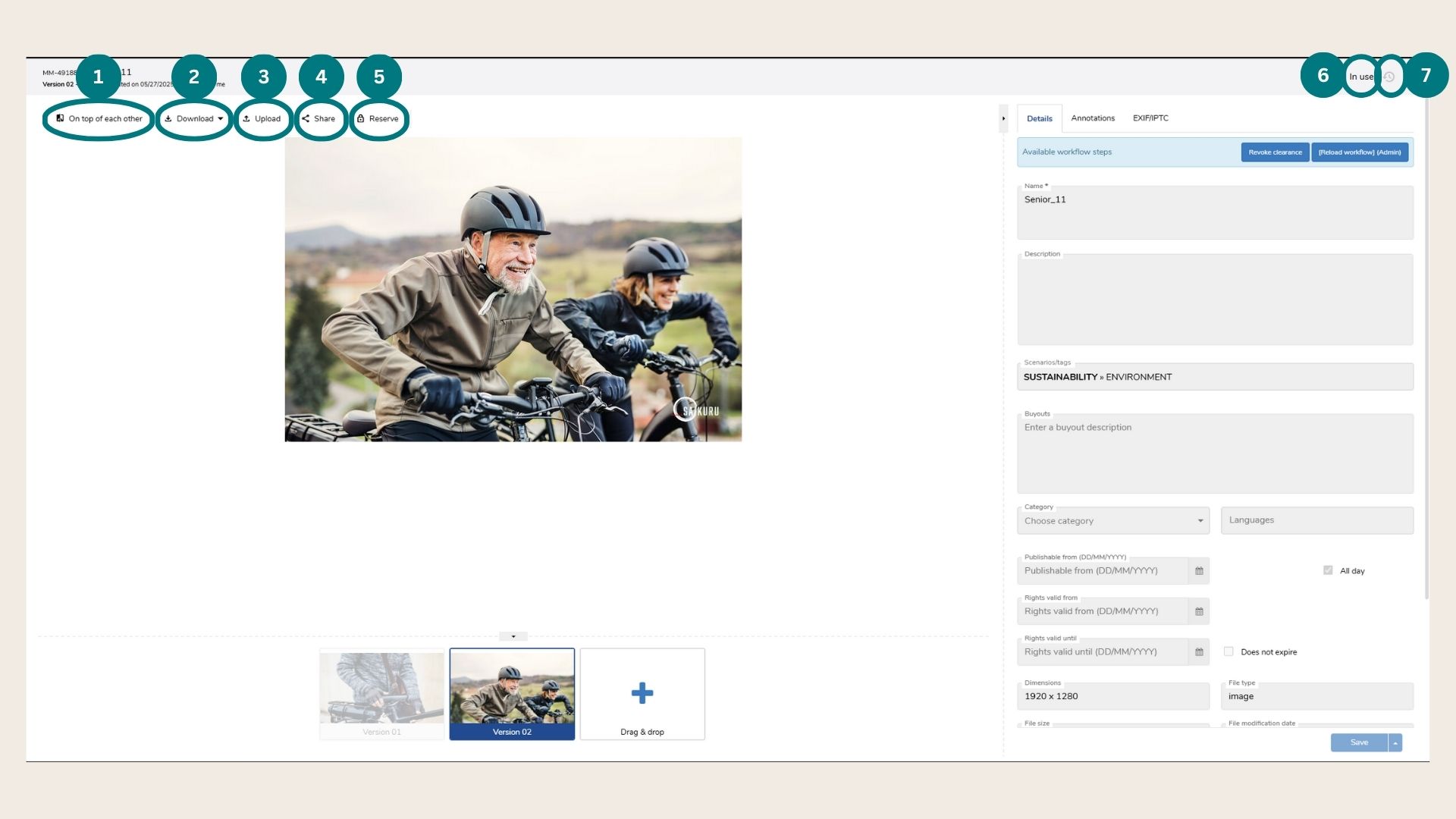
Task: Click the Revoke clearance button
Action: [1275, 152]
